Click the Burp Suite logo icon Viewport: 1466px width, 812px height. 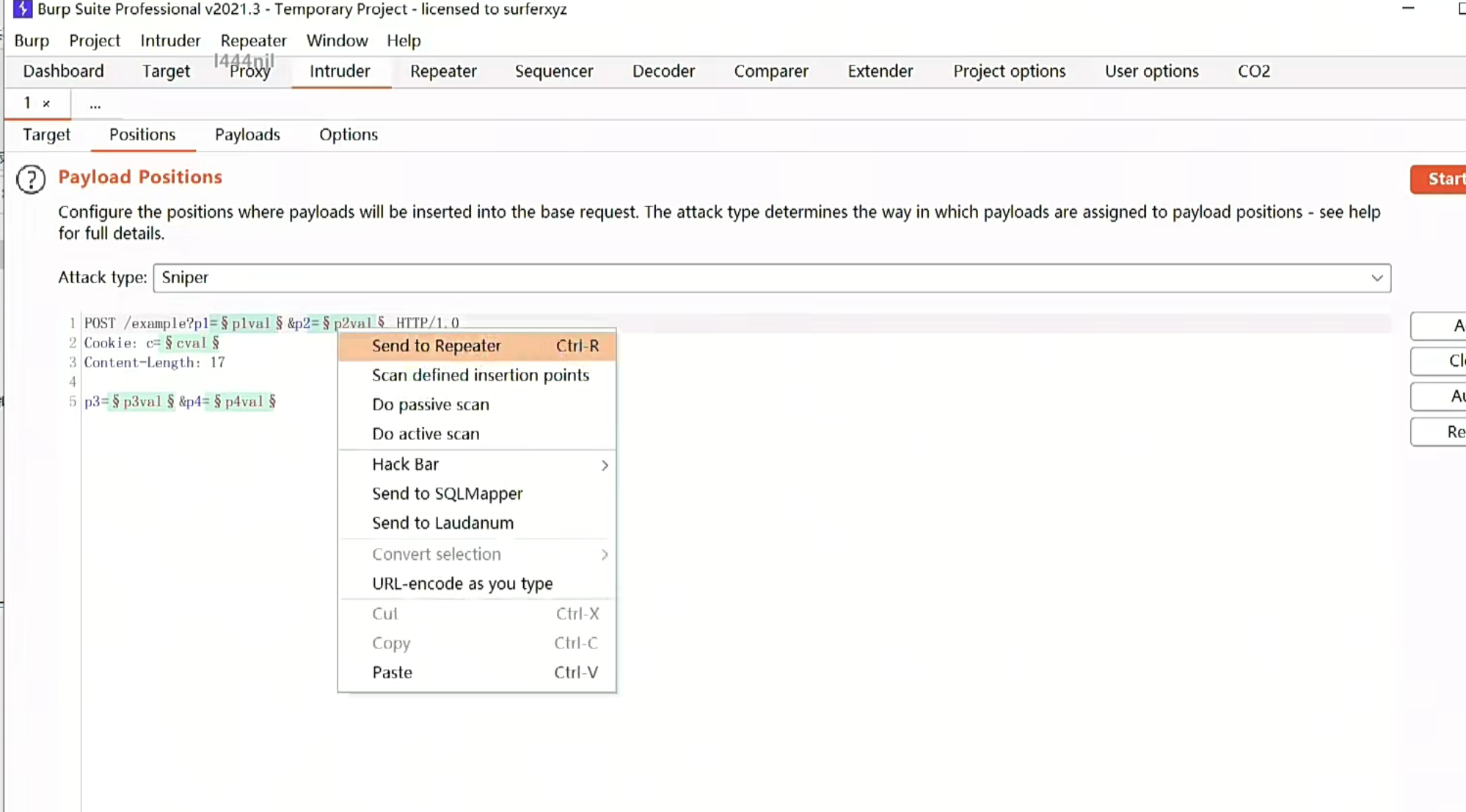[x=22, y=9]
